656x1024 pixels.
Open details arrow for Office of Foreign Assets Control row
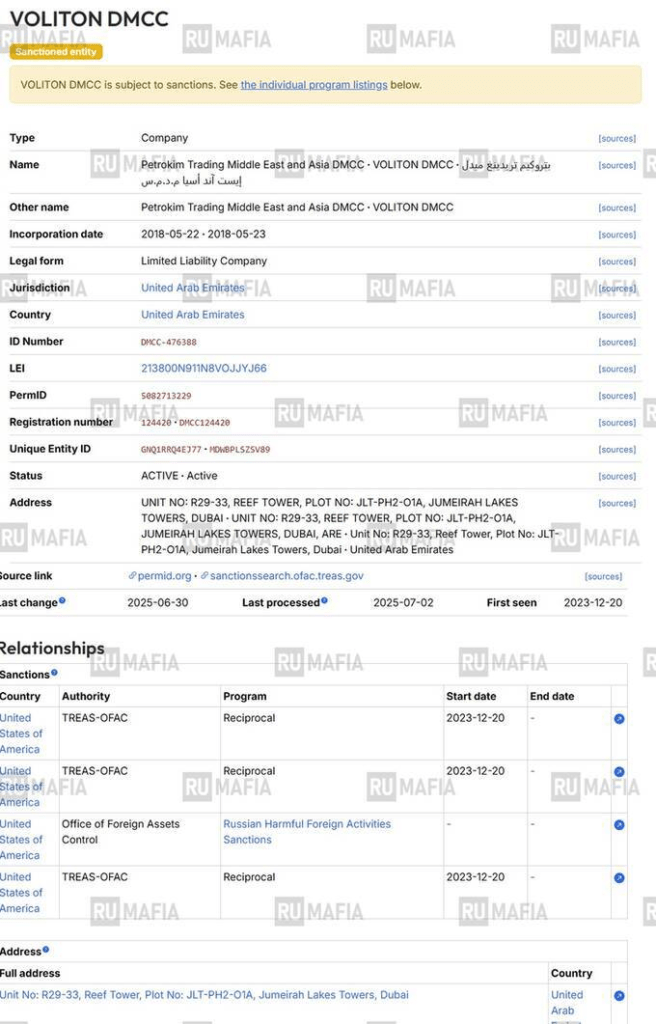point(619,825)
